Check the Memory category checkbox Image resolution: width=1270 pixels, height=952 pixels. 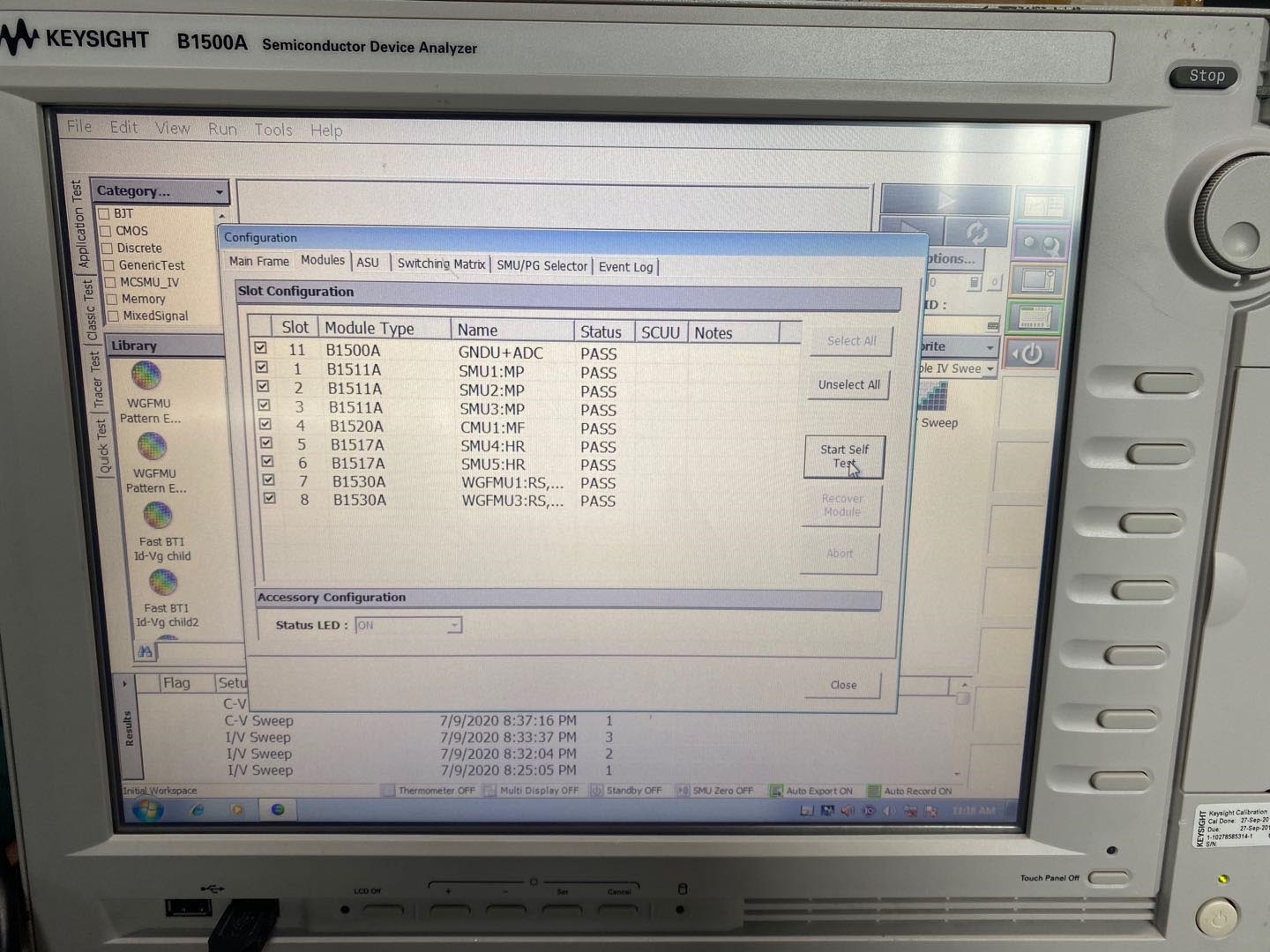(112, 299)
